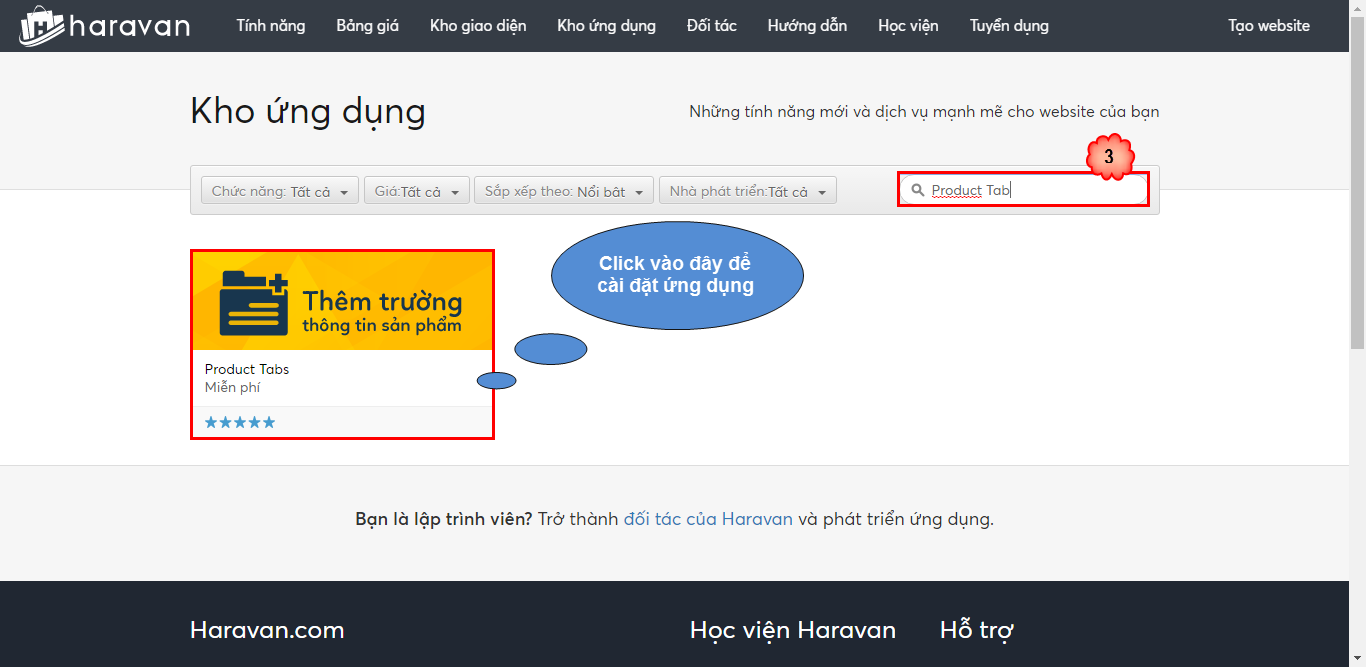Click the Hỗ trợ footer heading
This screenshot has width=1366, height=667.
pyautogui.click(x=977, y=630)
